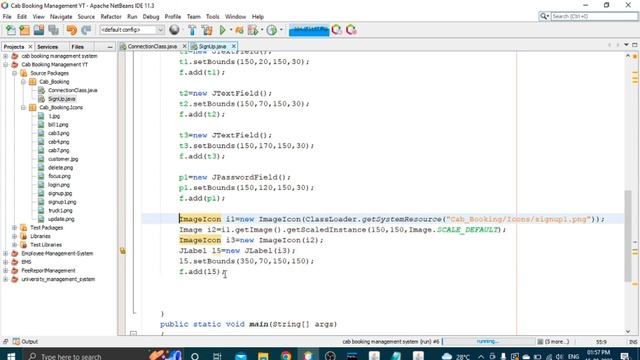640x360 pixels.
Task: Switch to the Services tab
Action: tap(48, 47)
